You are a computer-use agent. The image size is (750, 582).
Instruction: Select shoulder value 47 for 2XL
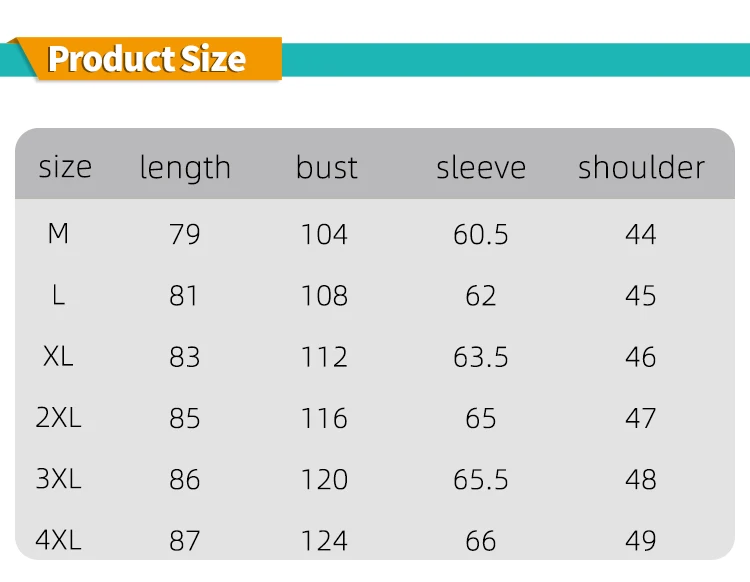[641, 418]
